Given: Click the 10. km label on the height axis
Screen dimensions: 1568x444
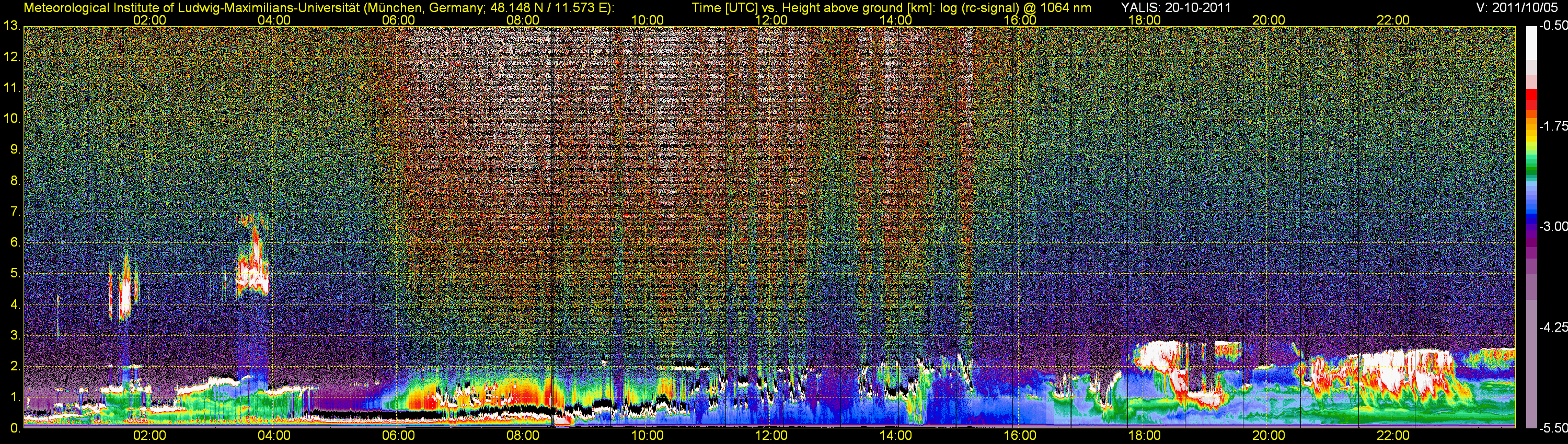Looking at the screenshot, I should 12,119.
